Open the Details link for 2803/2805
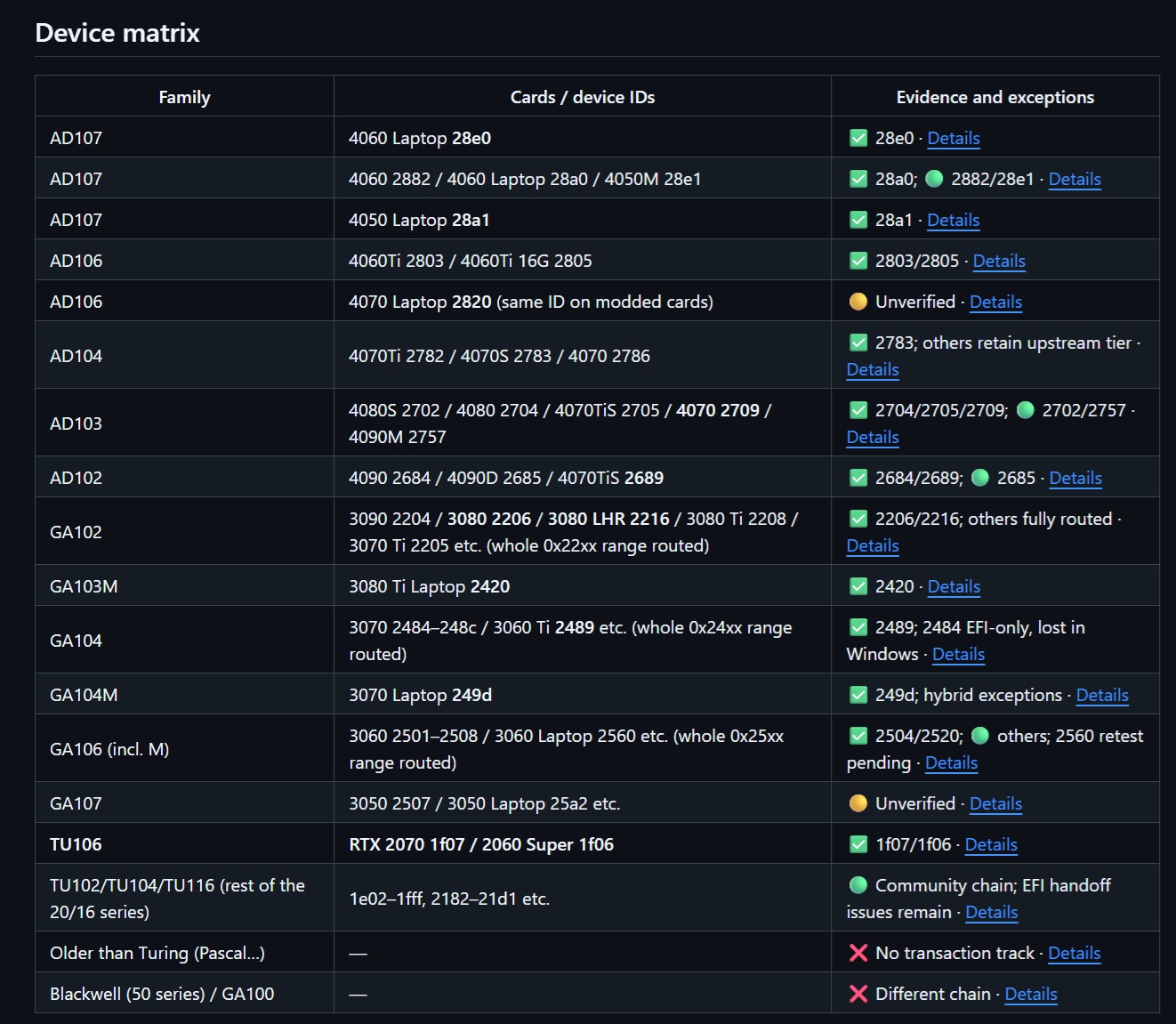Screen dimensions: 1176x1024 click(x=999, y=261)
